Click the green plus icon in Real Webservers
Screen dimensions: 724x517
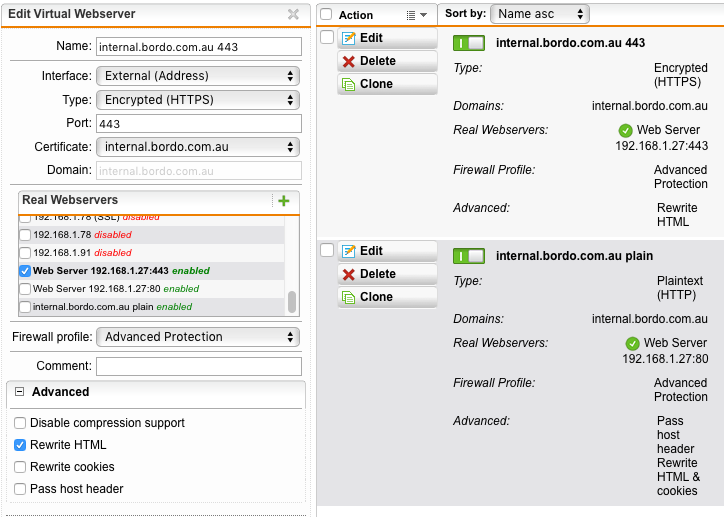pos(284,201)
